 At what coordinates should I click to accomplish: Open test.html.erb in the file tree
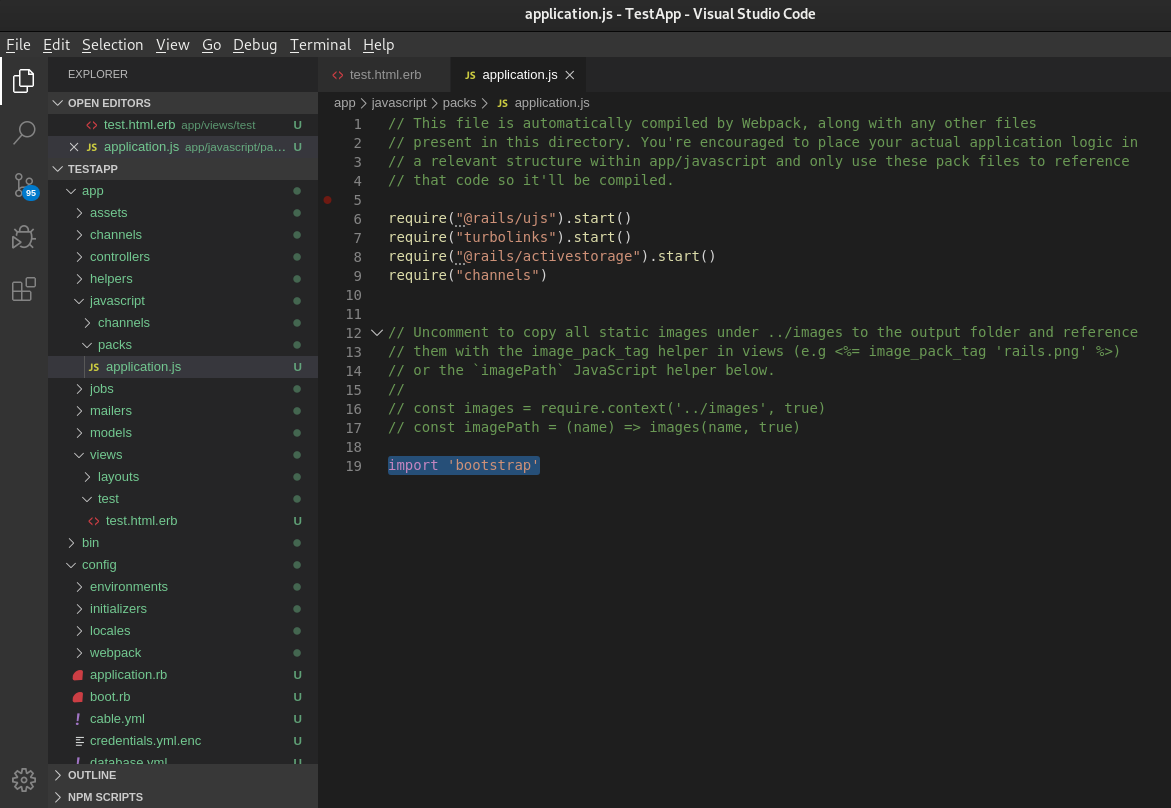pyautogui.click(x=141, y=521)
